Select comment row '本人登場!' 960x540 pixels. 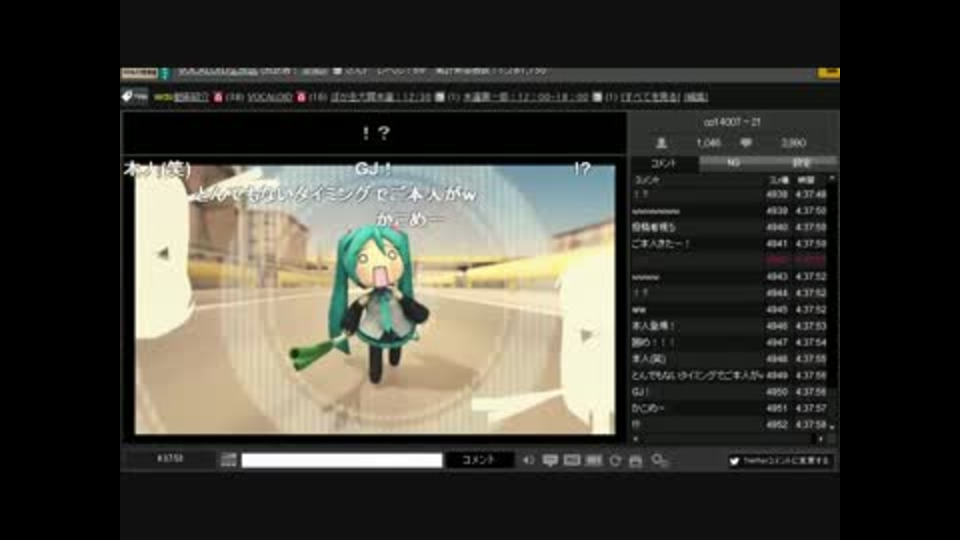pyautogui.click(x=729, y=326)
